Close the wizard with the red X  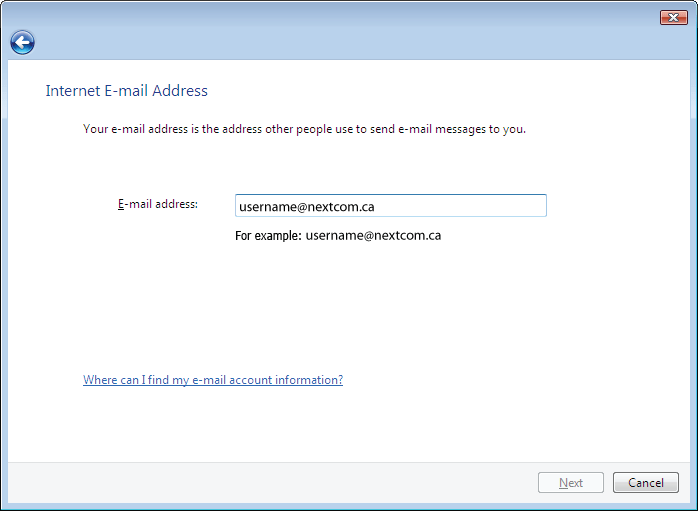(x=674, y=17)
